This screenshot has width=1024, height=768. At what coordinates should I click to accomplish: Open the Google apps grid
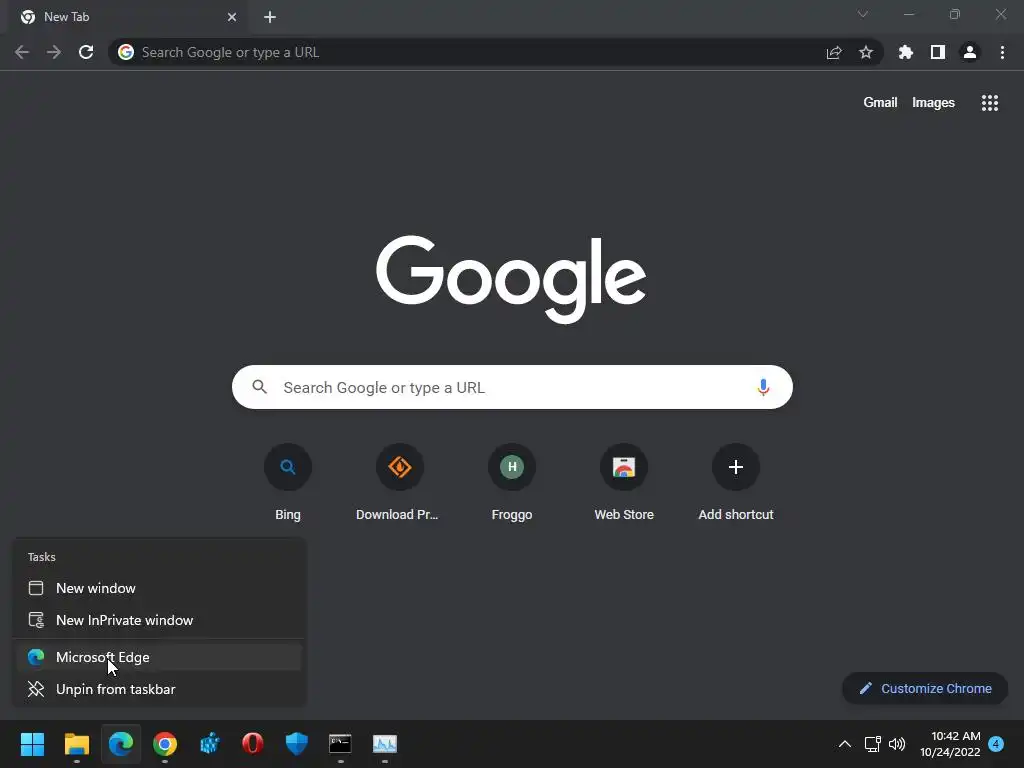[x=990, y=103]
